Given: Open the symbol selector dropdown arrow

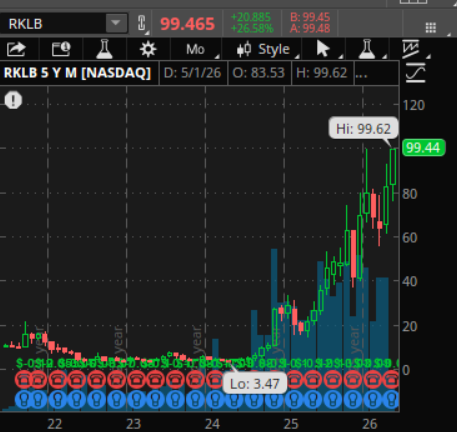Looking at the screenshot, I should 116,23.
